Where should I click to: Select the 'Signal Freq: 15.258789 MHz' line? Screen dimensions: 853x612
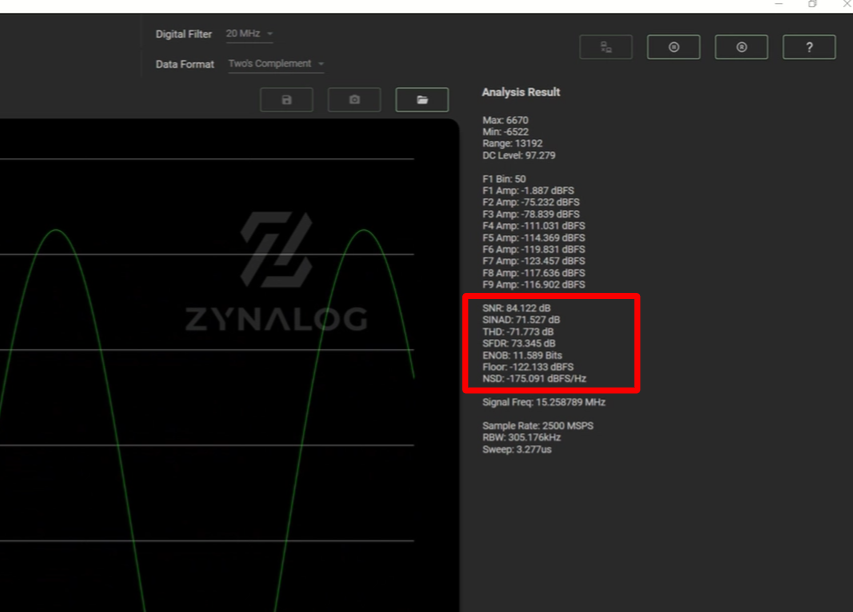[543, 402]
